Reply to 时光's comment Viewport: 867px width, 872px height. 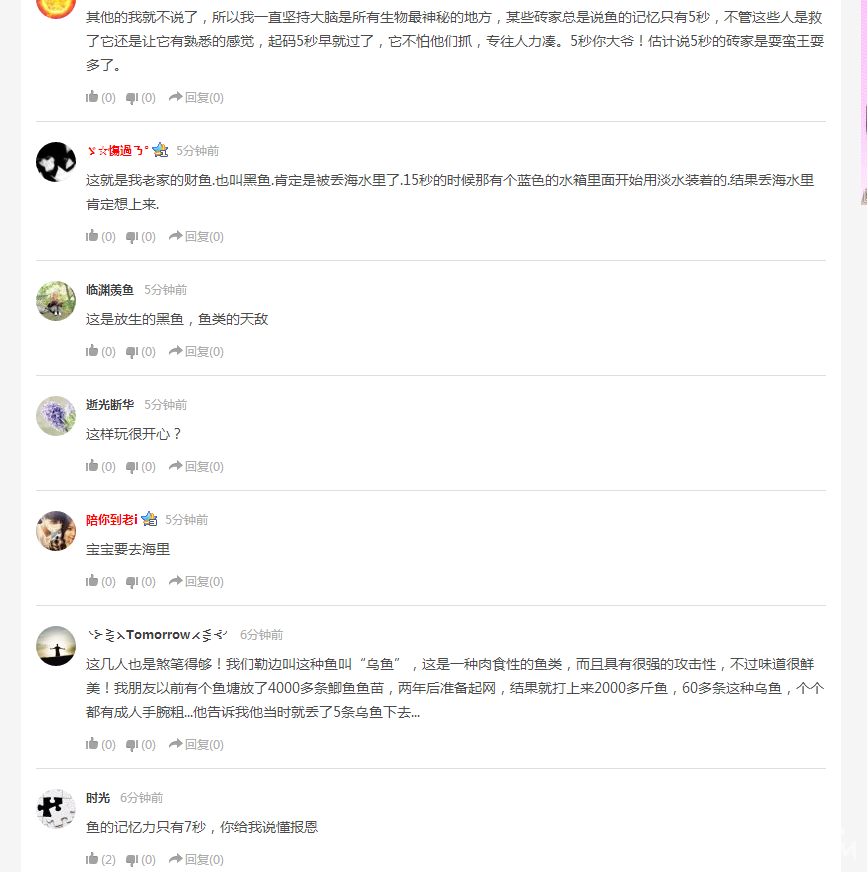[x=196, y=859]
